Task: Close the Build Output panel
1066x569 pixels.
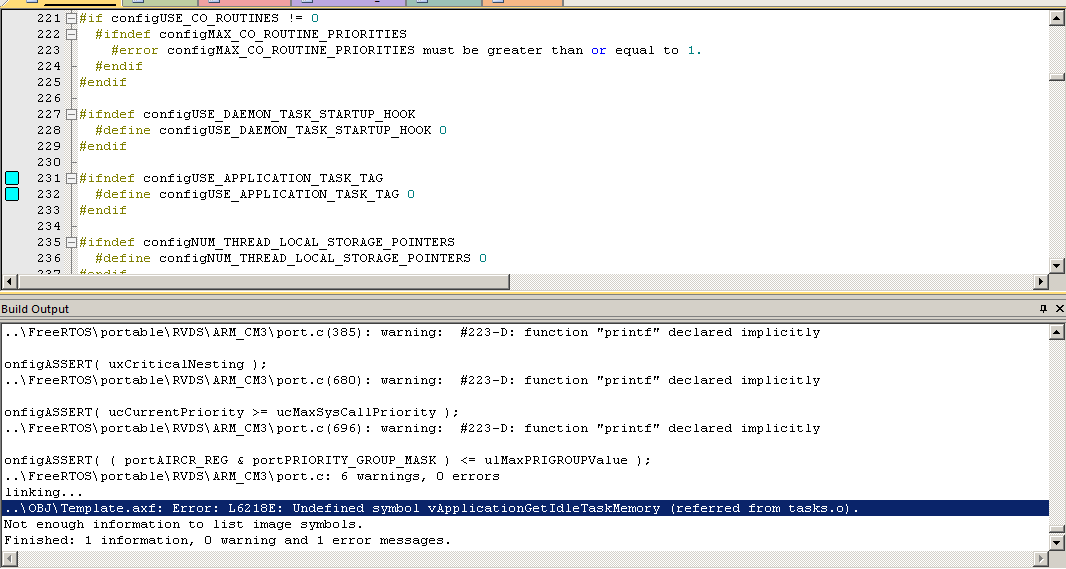Action: [1058, 309]
